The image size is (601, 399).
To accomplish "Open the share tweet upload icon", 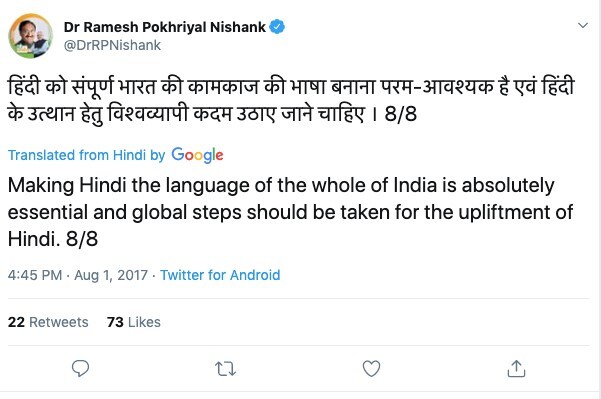I will pos(516,368).
